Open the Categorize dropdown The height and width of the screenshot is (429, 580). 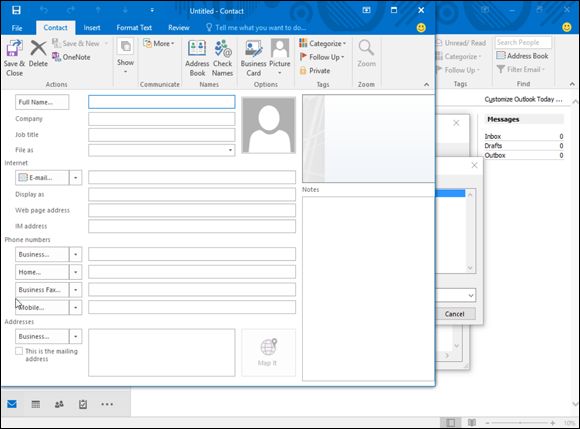point(323,43)
